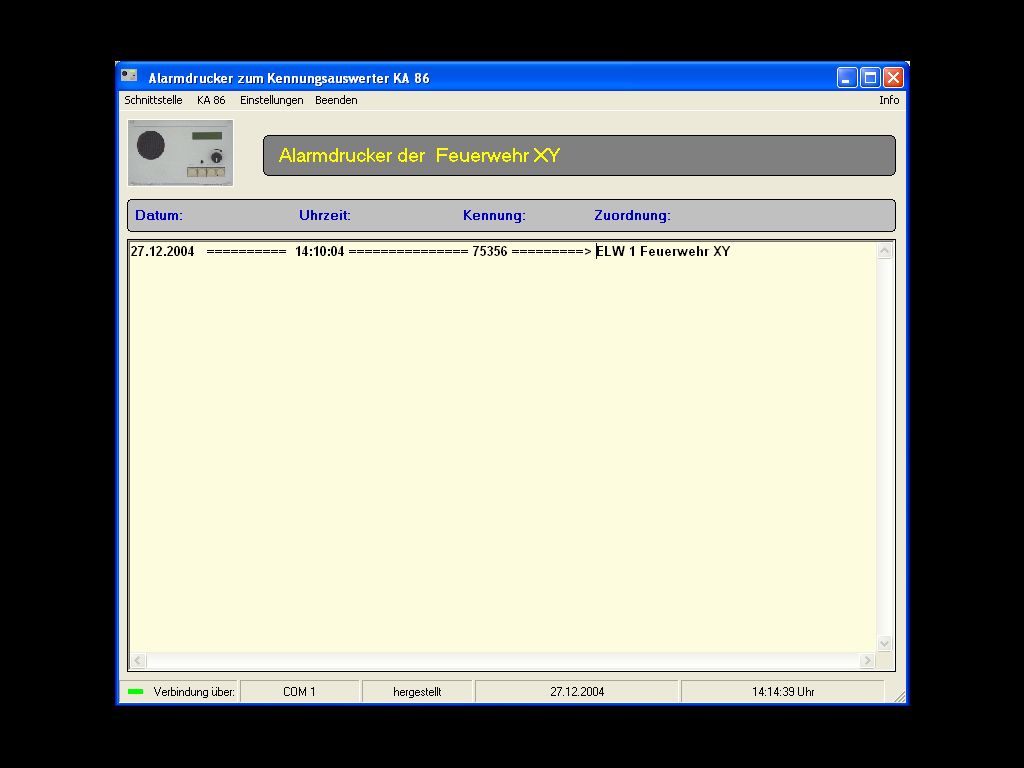Click the scroll up arrow in log

(884, 252)
